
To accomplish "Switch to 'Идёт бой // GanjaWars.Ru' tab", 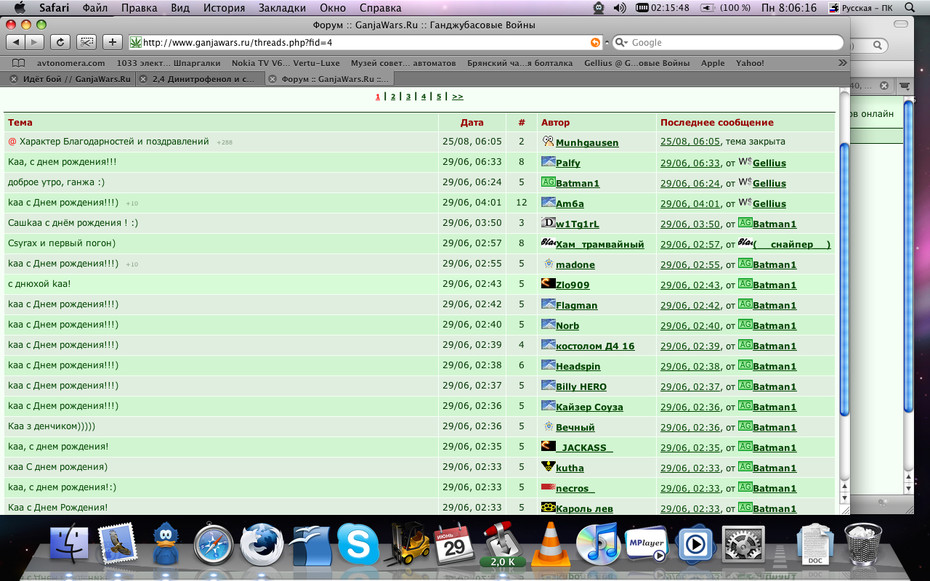I will coord(77,79).
